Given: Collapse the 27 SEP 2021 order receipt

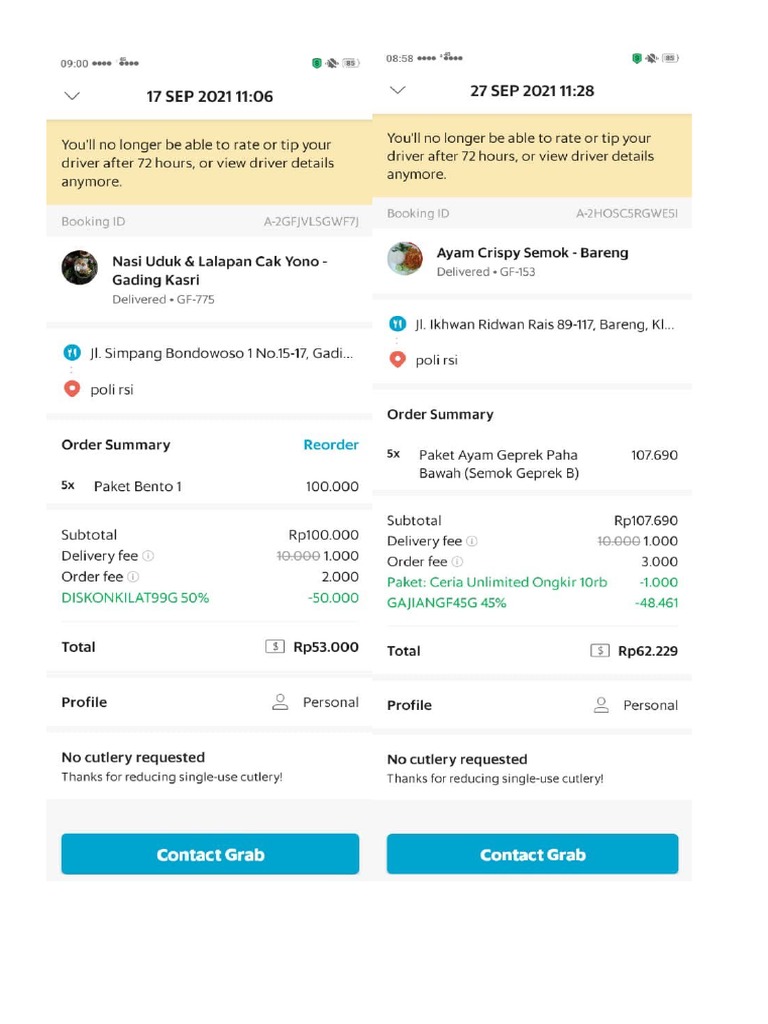Looking at the screenshot, I should pyautogui.click(x=398, y=90).
